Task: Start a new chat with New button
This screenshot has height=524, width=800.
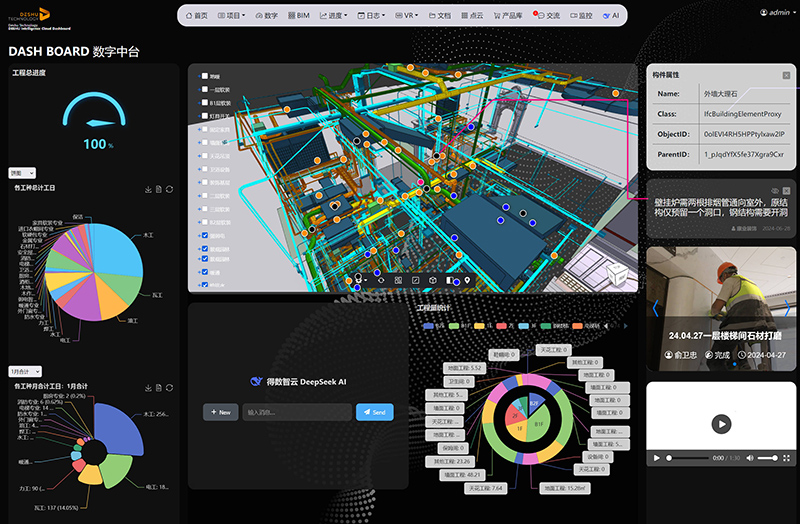Action: [x=220, y=412]
